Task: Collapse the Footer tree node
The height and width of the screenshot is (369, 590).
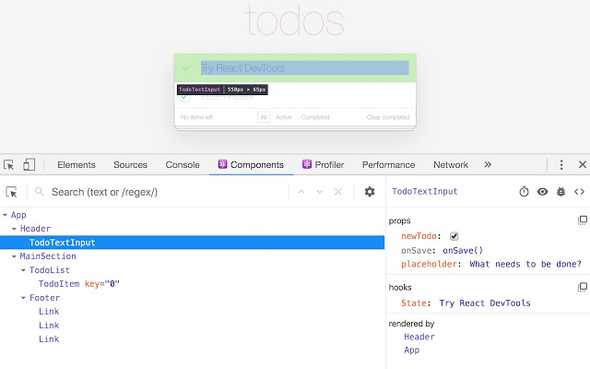Action: pyautogui.click(x=23, y=298)
